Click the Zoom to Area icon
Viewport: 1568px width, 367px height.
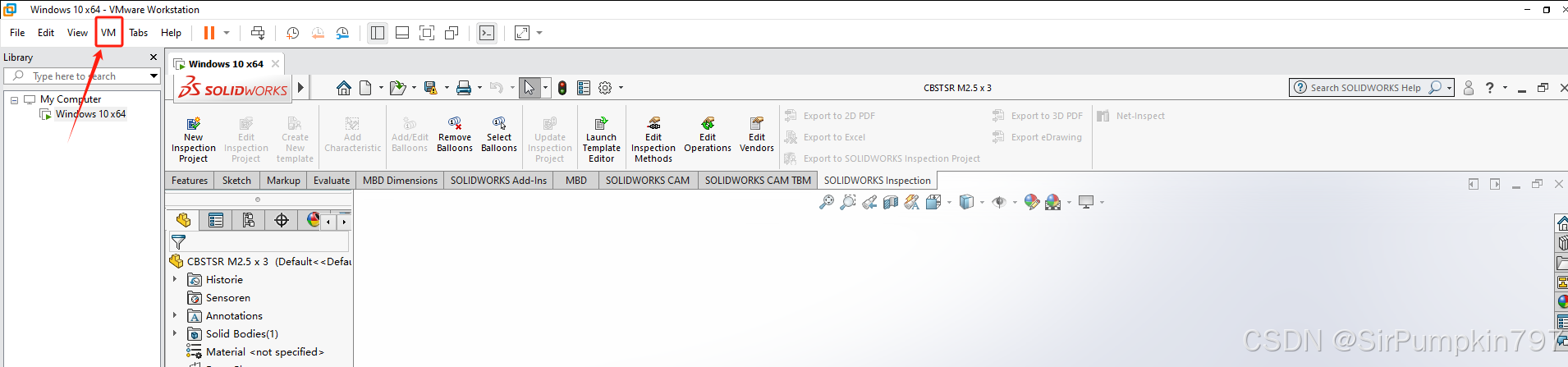pyautogui.click(x=848, y=202)
